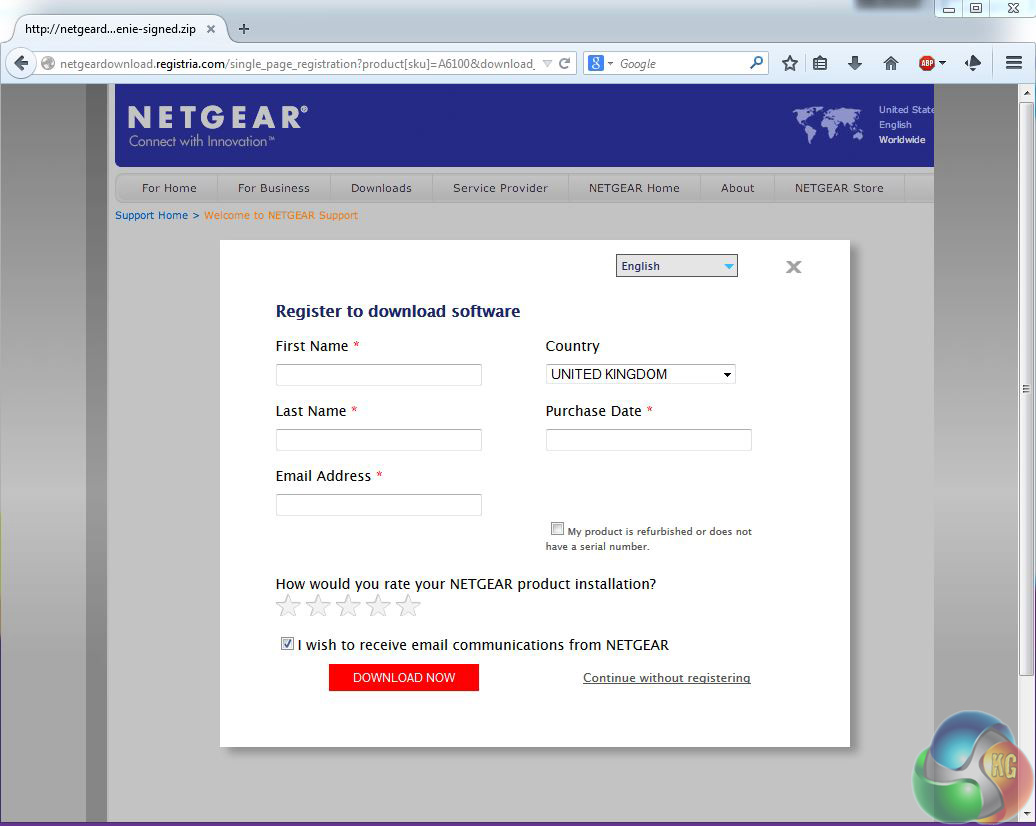
Task: Click the search magnifier icon
Action: pyautogui.click(x=757, y=63)
